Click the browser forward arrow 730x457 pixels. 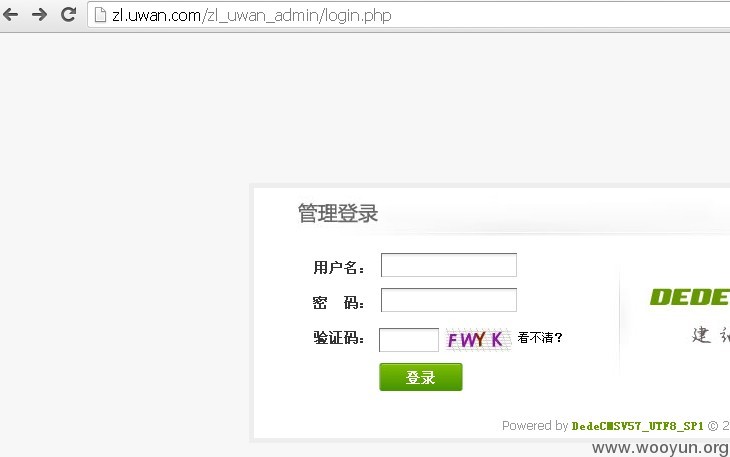coord(40,14)
